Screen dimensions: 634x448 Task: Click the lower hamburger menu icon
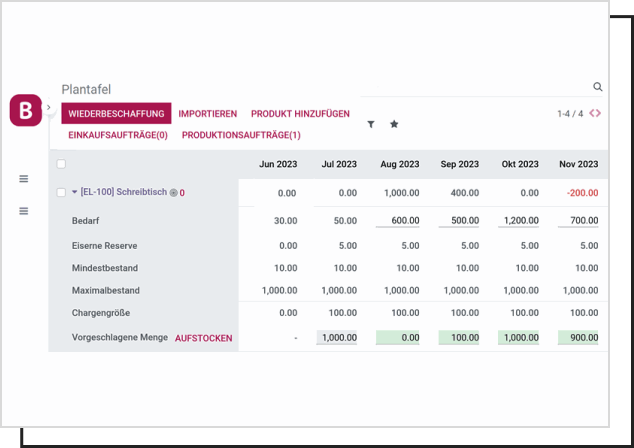click(24, 211)
